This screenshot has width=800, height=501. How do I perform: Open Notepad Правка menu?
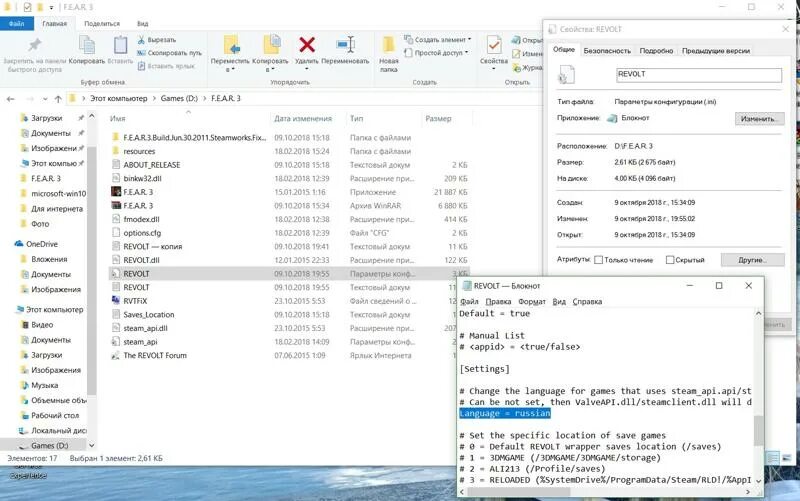(x=498, y=302)
